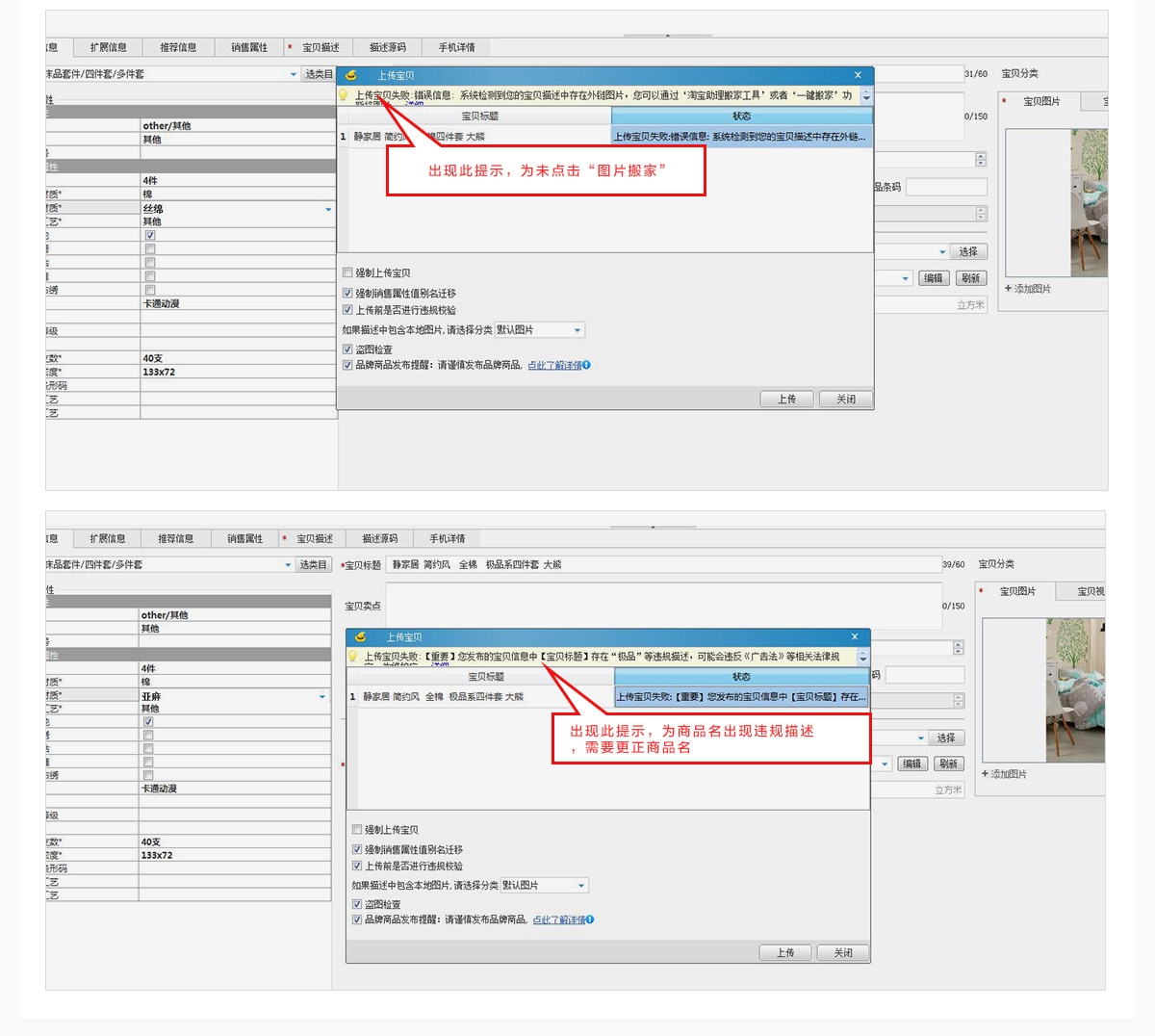Open the 描述源码 tab in lower window
This screenshot has width=1155, height=1036.
(379, 538)
